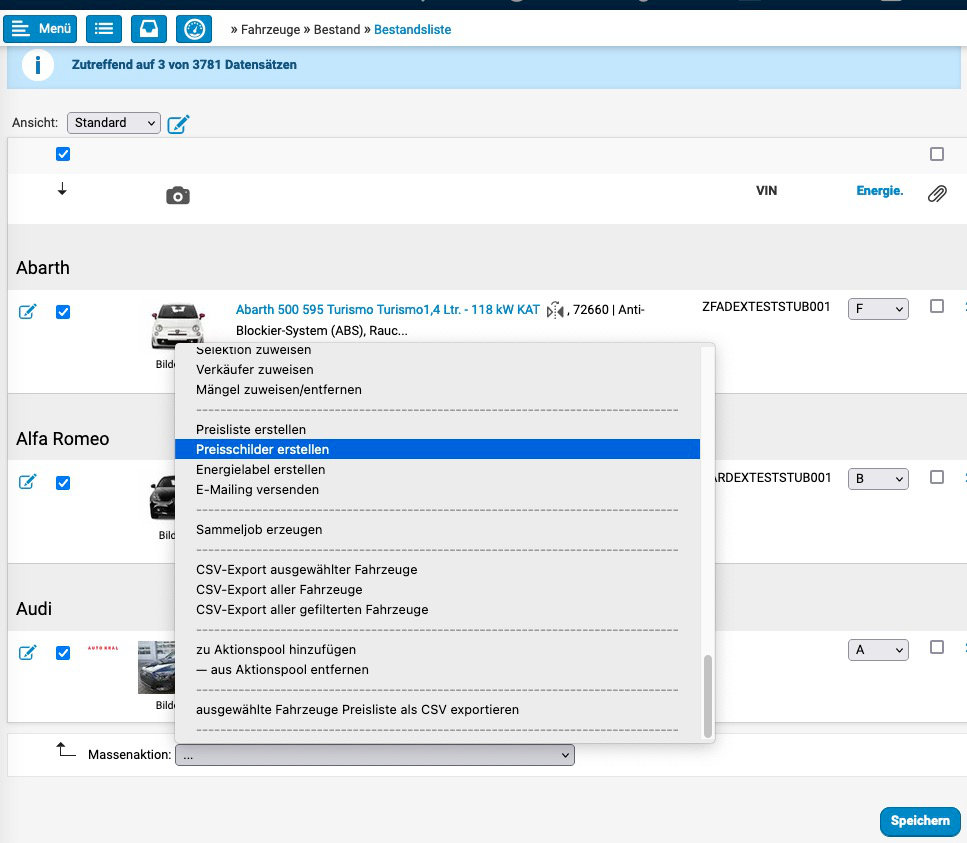Viewport: 967px width, 843px height.
Task: Choose 'CSV-Export aller Fahrzeuge' option
Action: click(279, 590)
